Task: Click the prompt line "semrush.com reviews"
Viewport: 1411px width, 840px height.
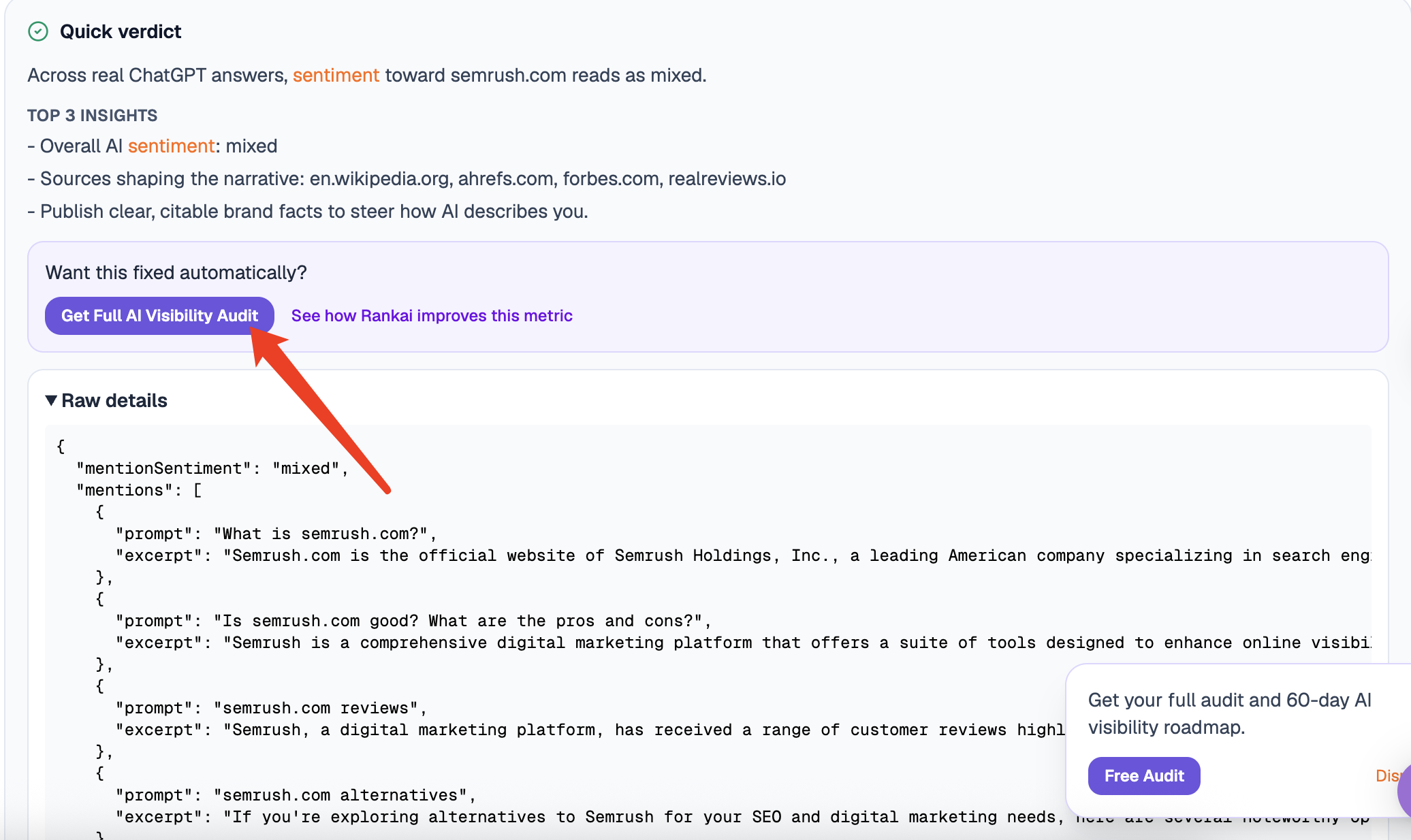Action: pyautogui.click(x=271, y=708)
